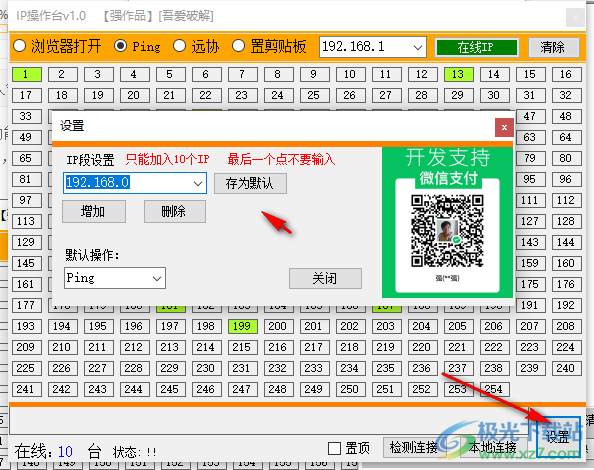594x470 pixels.
Task: Select the 浏览器打开 radio option
Action: point(57,46)
